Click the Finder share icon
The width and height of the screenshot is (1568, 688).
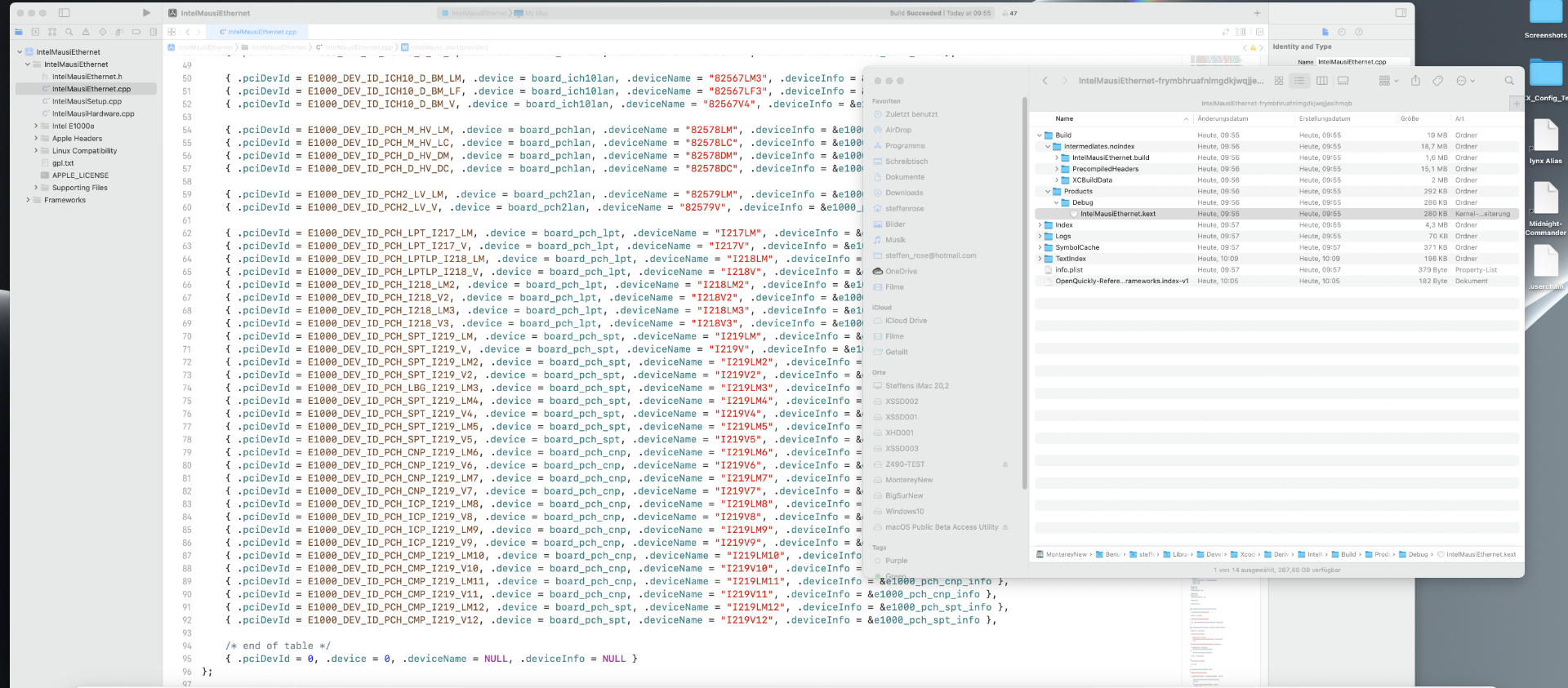[1415, 81]
